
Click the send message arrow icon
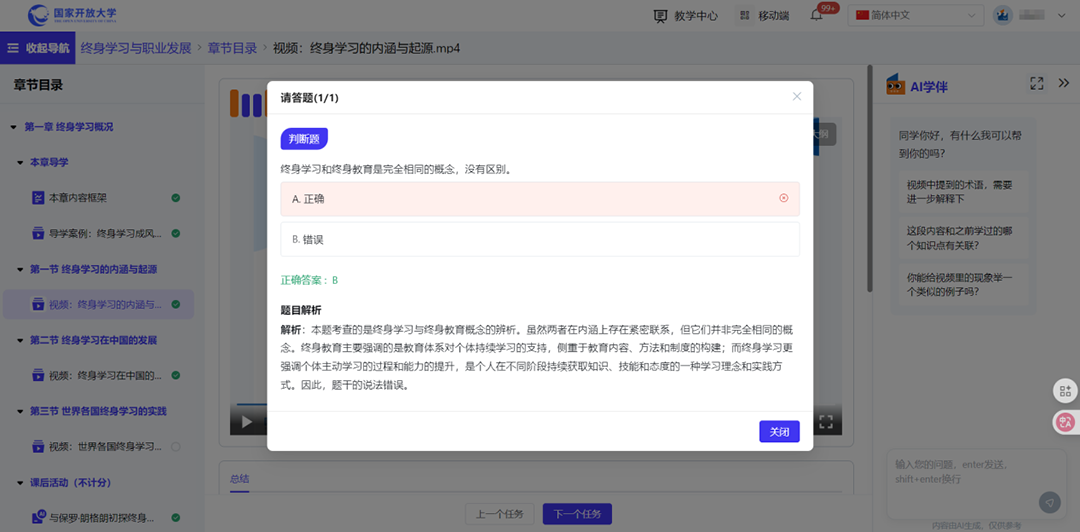tap(1050, 502)
